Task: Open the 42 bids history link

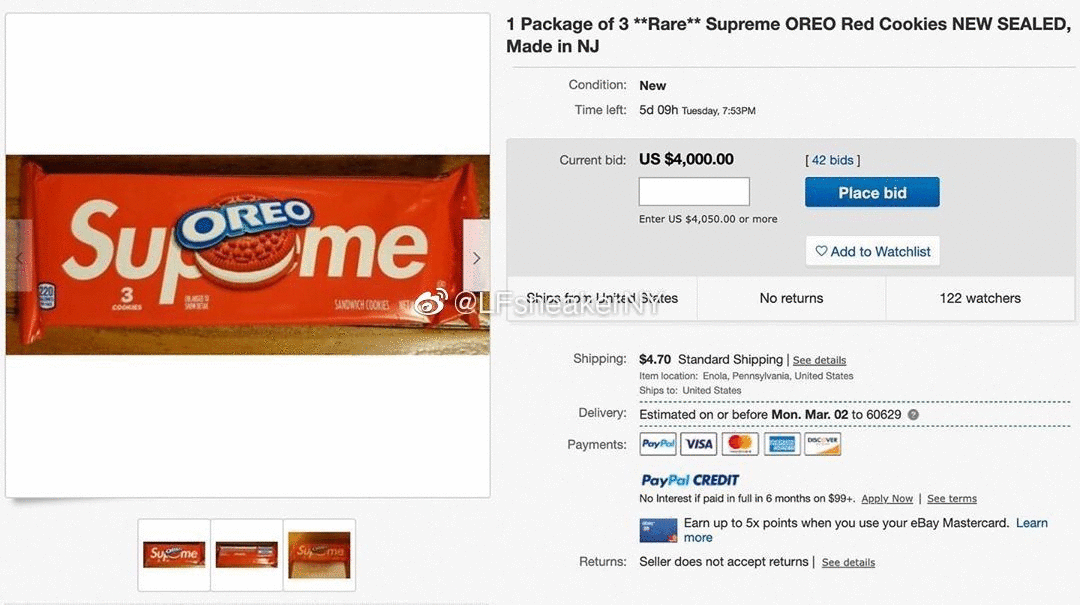Action: pyautogui.click(x=832, y=160)
